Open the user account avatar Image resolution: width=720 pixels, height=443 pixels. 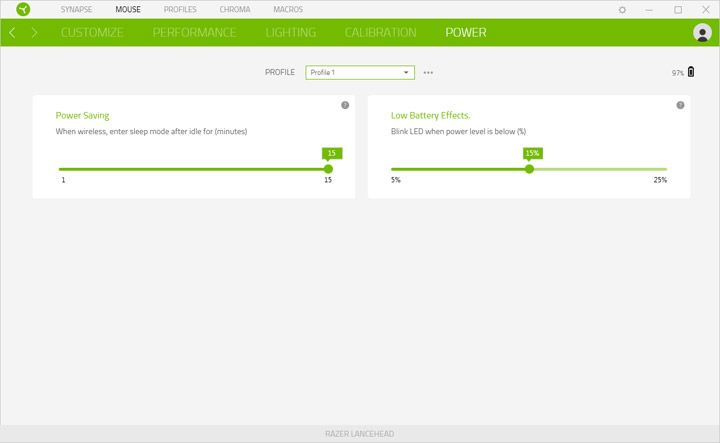point(702,33)
